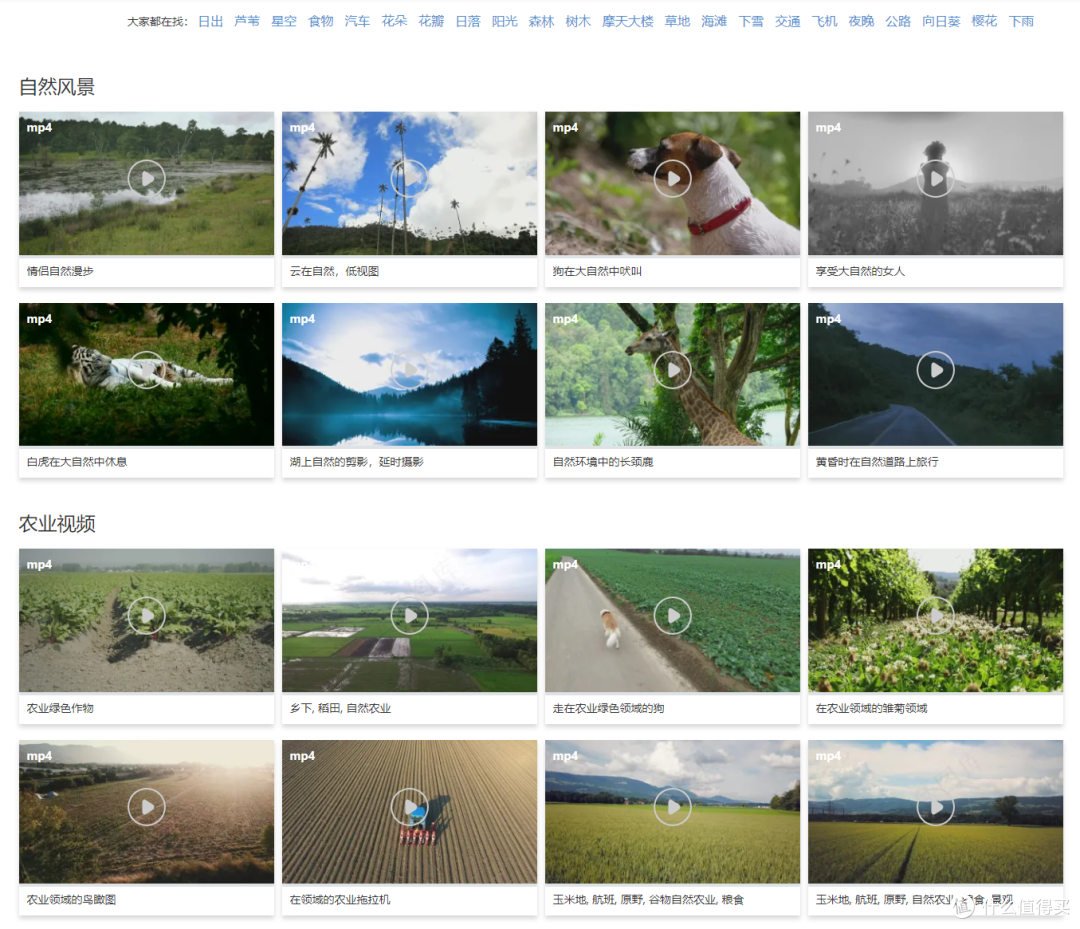Open the 走在农业绿色领域的狗 caption
1080x929 pixels.
coord(608,709)
